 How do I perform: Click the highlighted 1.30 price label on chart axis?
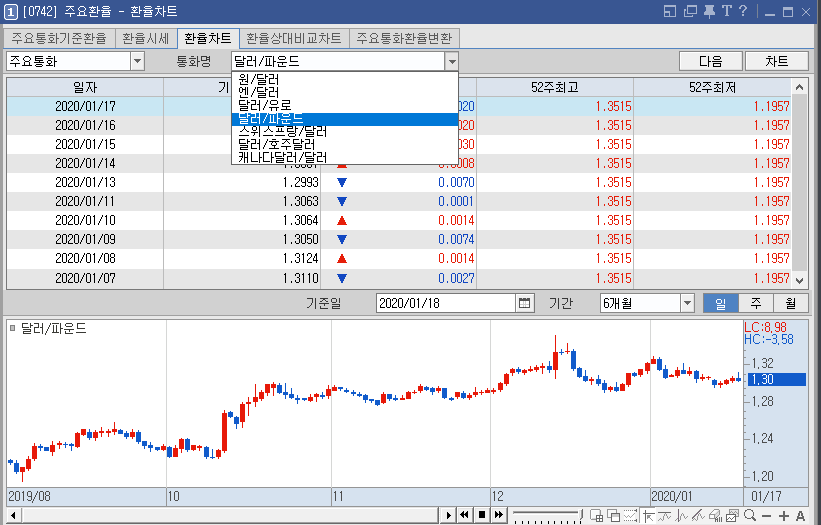(x=776, y=379)
